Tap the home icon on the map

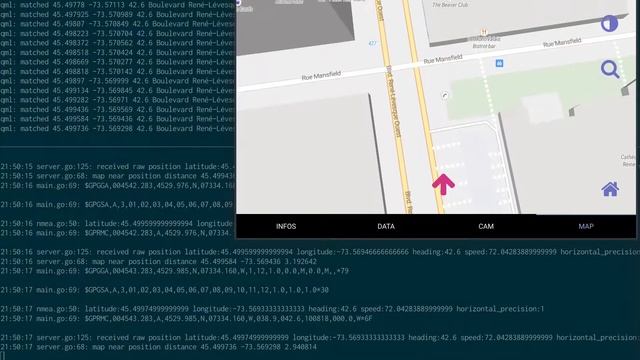pos(610,189)
